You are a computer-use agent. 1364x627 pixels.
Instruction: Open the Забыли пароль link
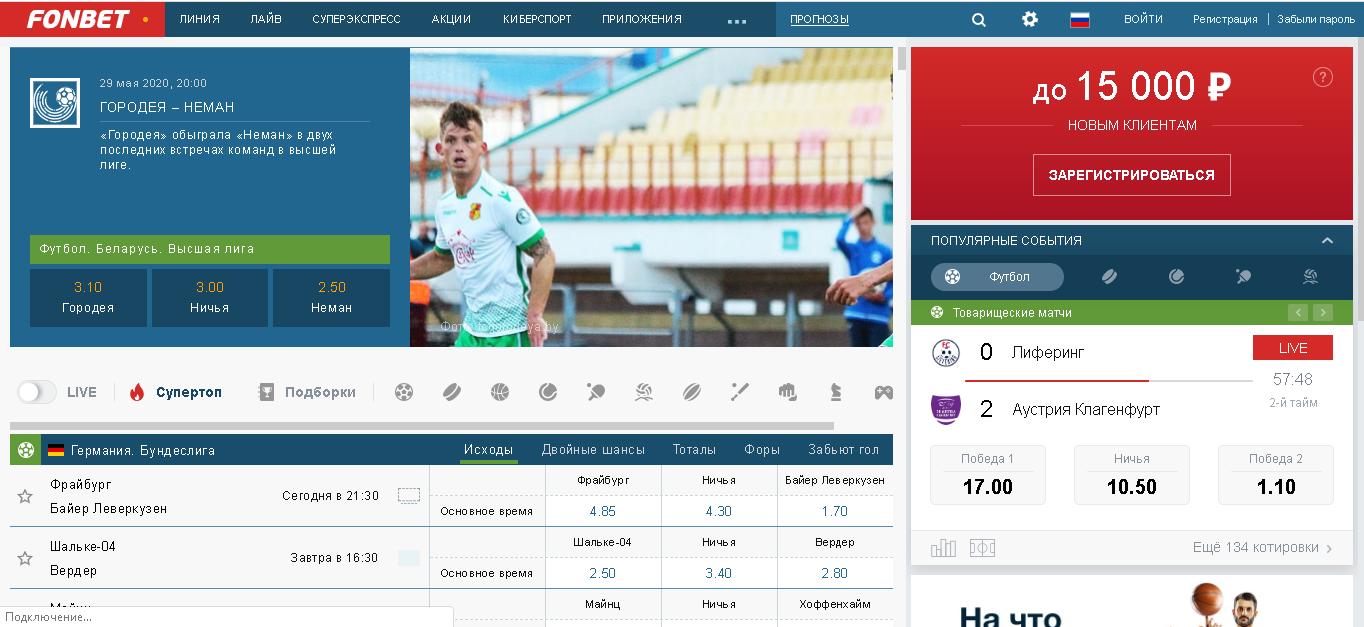(1316, 19)
